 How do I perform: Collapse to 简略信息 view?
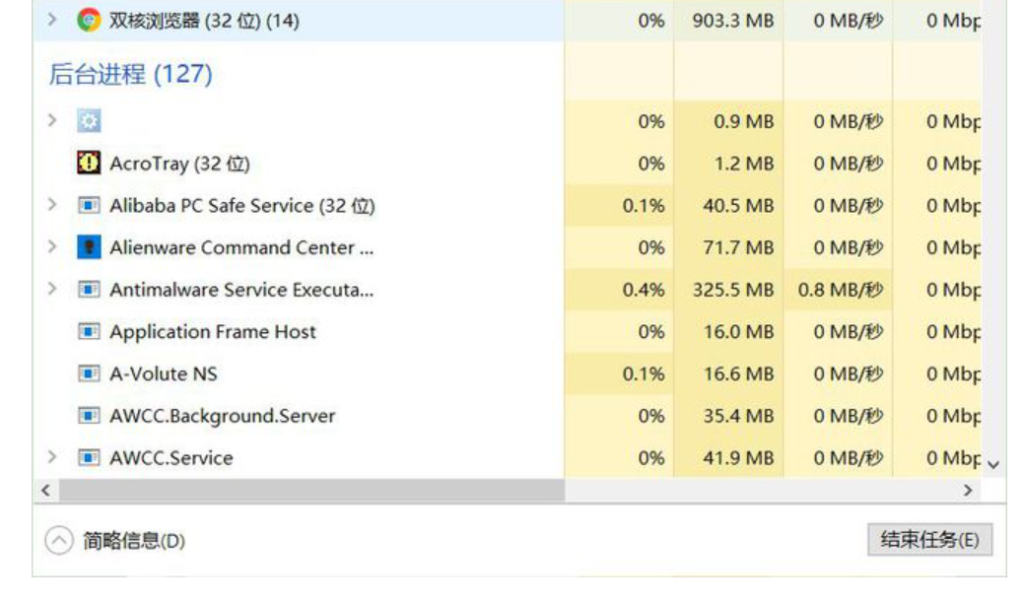click(x=116, y=541)
